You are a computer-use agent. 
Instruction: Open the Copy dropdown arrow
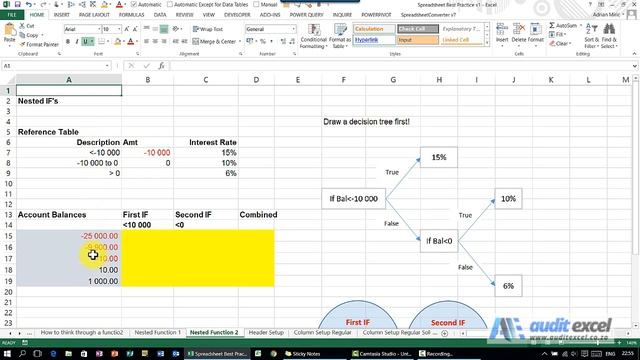[x=42, y=35]
